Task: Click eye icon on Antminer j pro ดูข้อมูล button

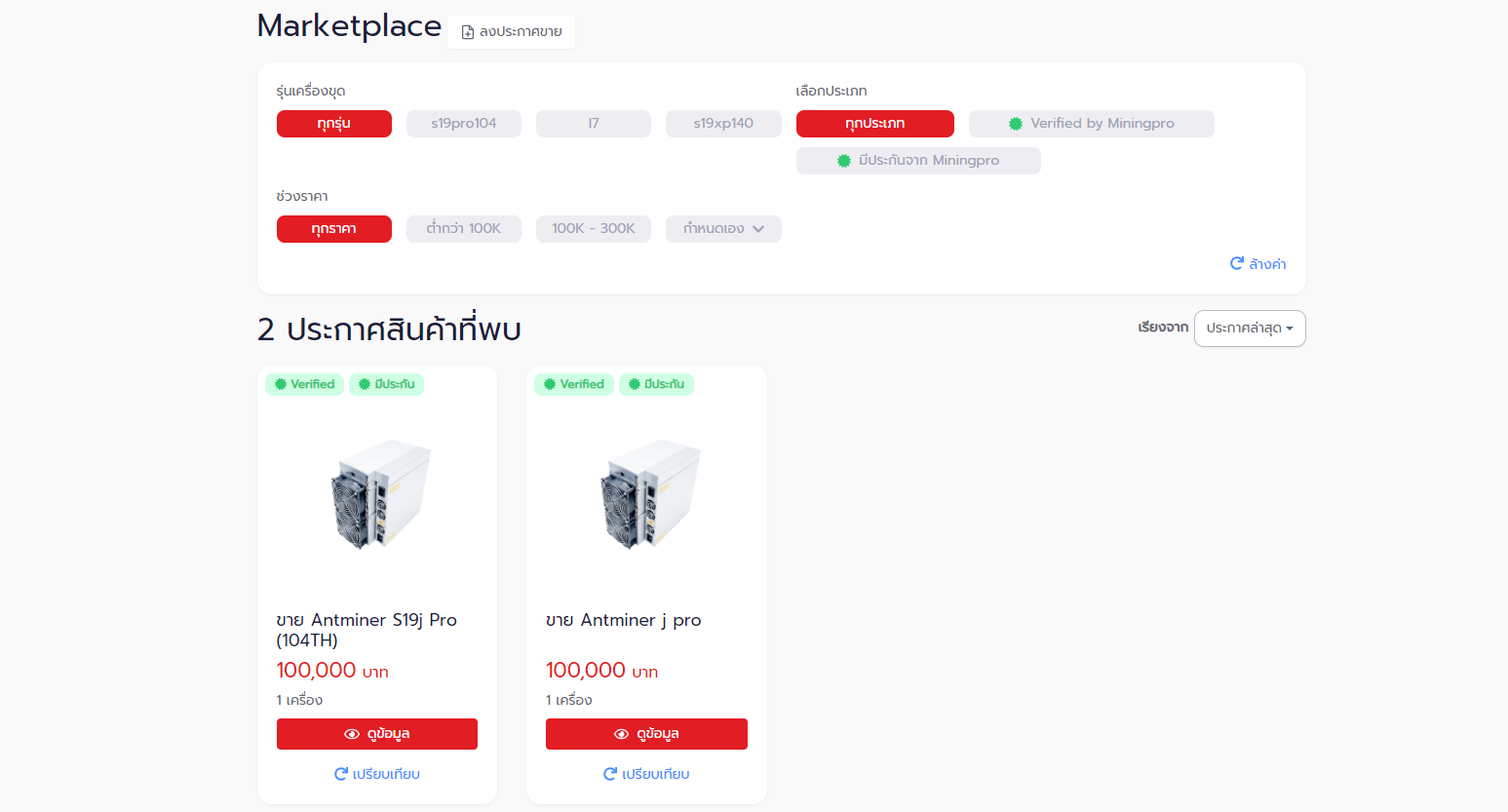Action: coord(621,734)
